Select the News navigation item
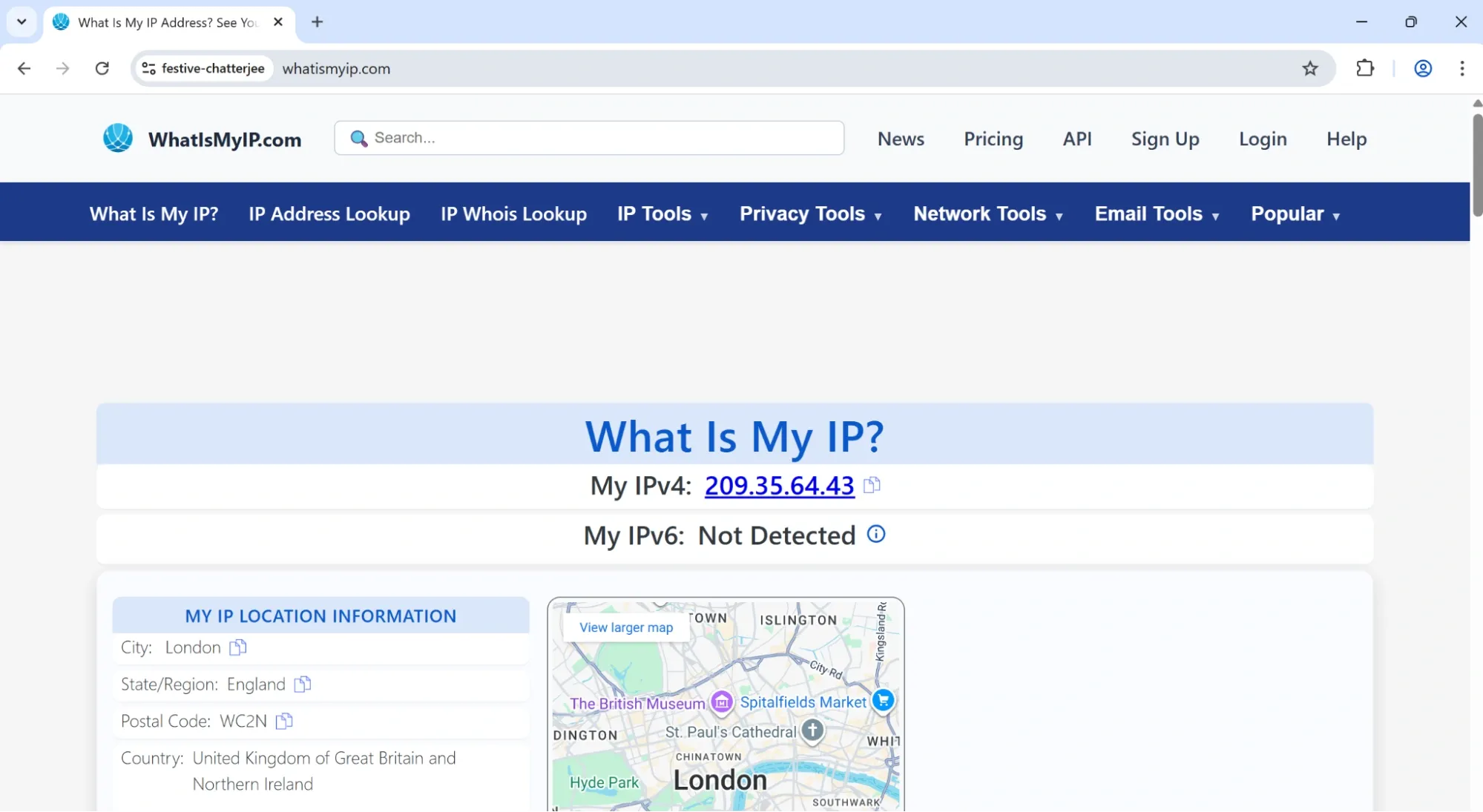Viewport: 1483px width, 812px height. point(901,139)
